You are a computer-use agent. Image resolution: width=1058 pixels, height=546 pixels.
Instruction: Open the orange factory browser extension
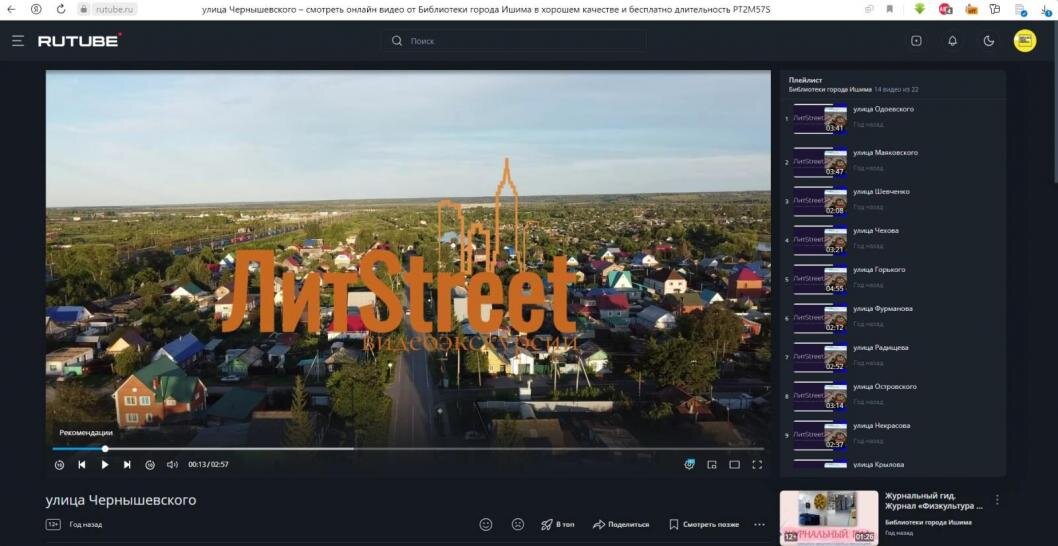pos(972,9)
